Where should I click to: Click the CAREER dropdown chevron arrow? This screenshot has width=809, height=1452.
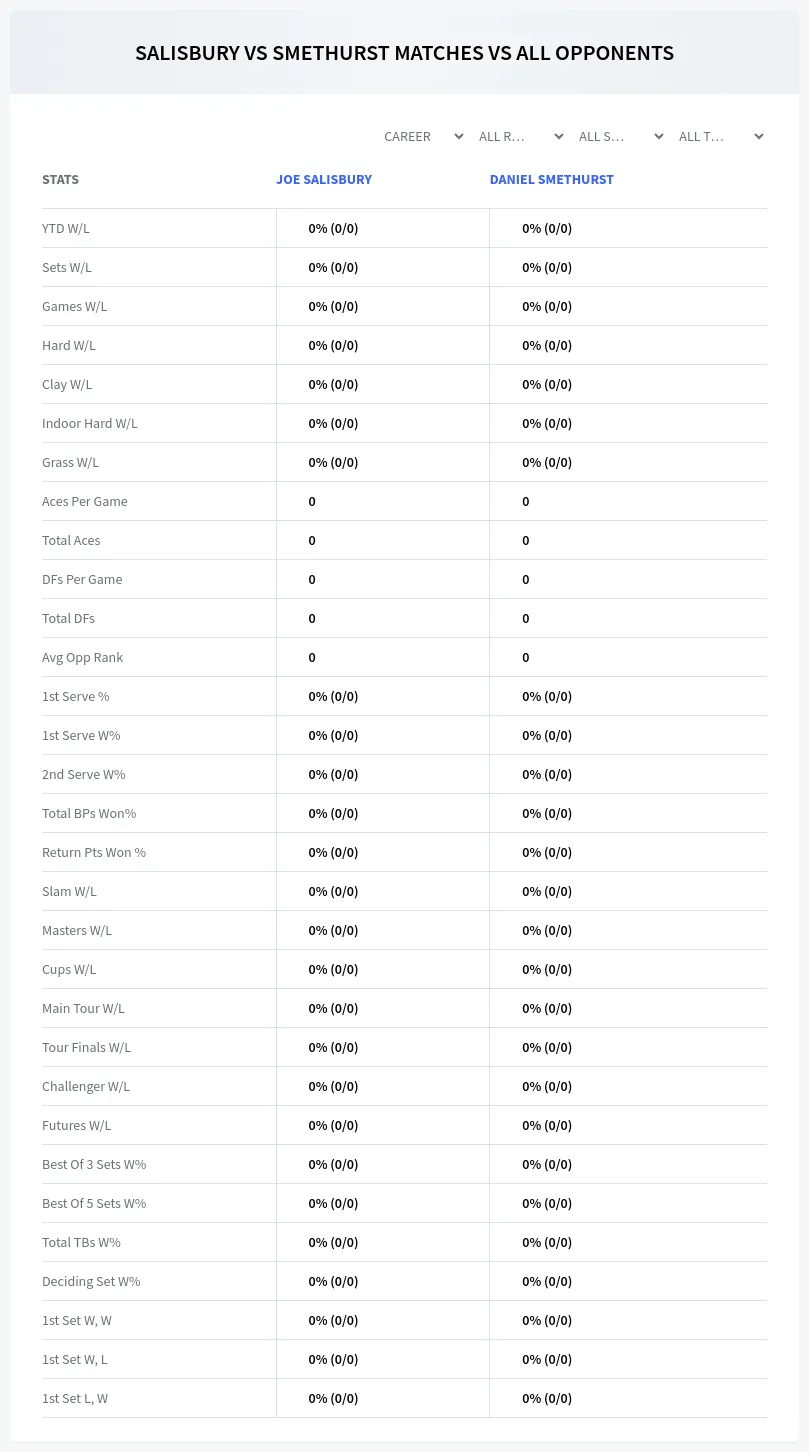point(458,137)
